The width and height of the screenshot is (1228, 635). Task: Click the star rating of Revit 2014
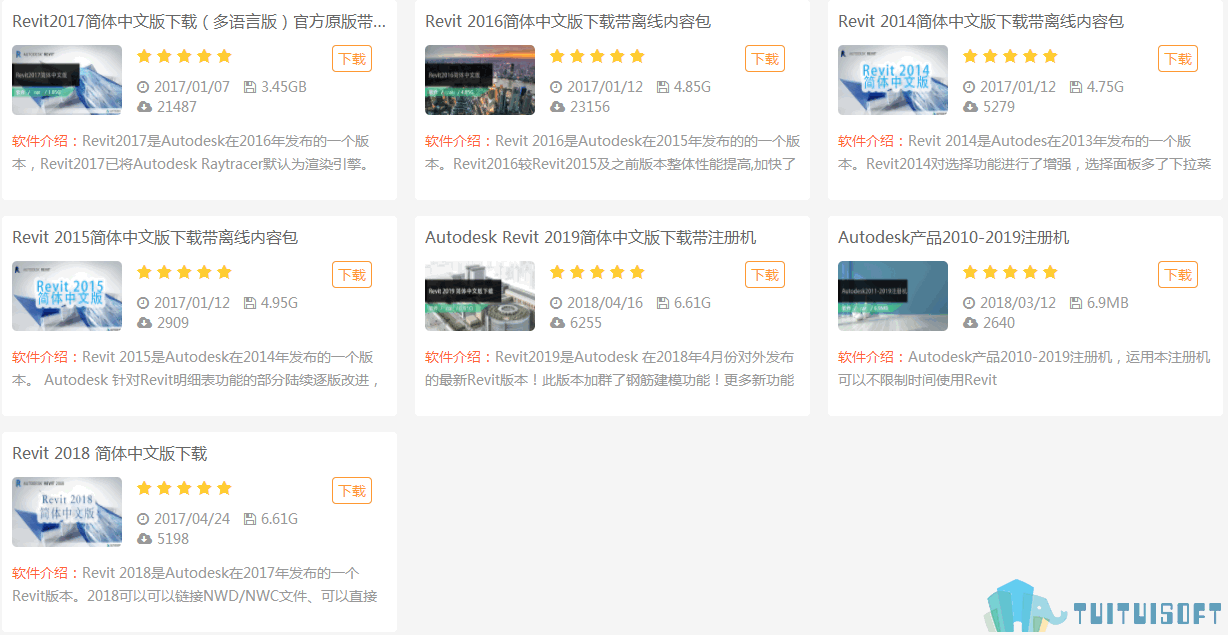point(1010,56)
